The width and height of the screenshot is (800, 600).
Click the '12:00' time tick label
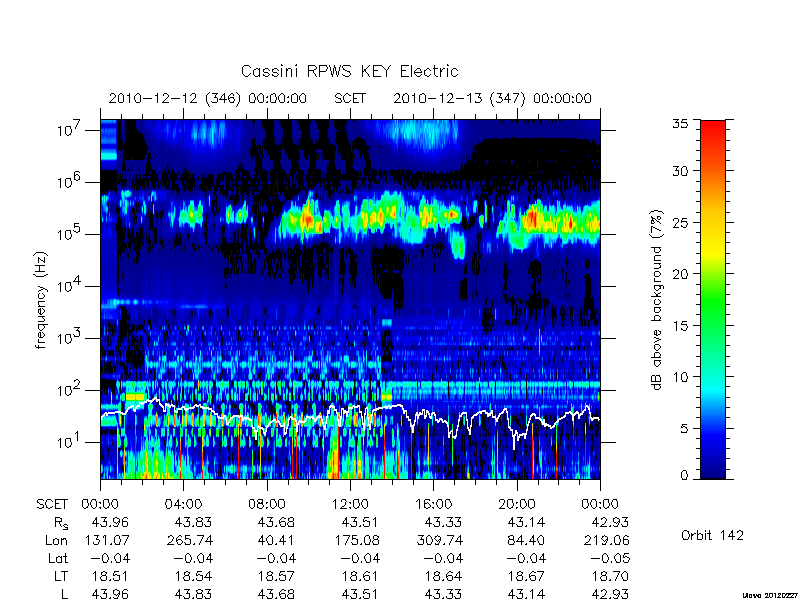(x=350, y=505)
